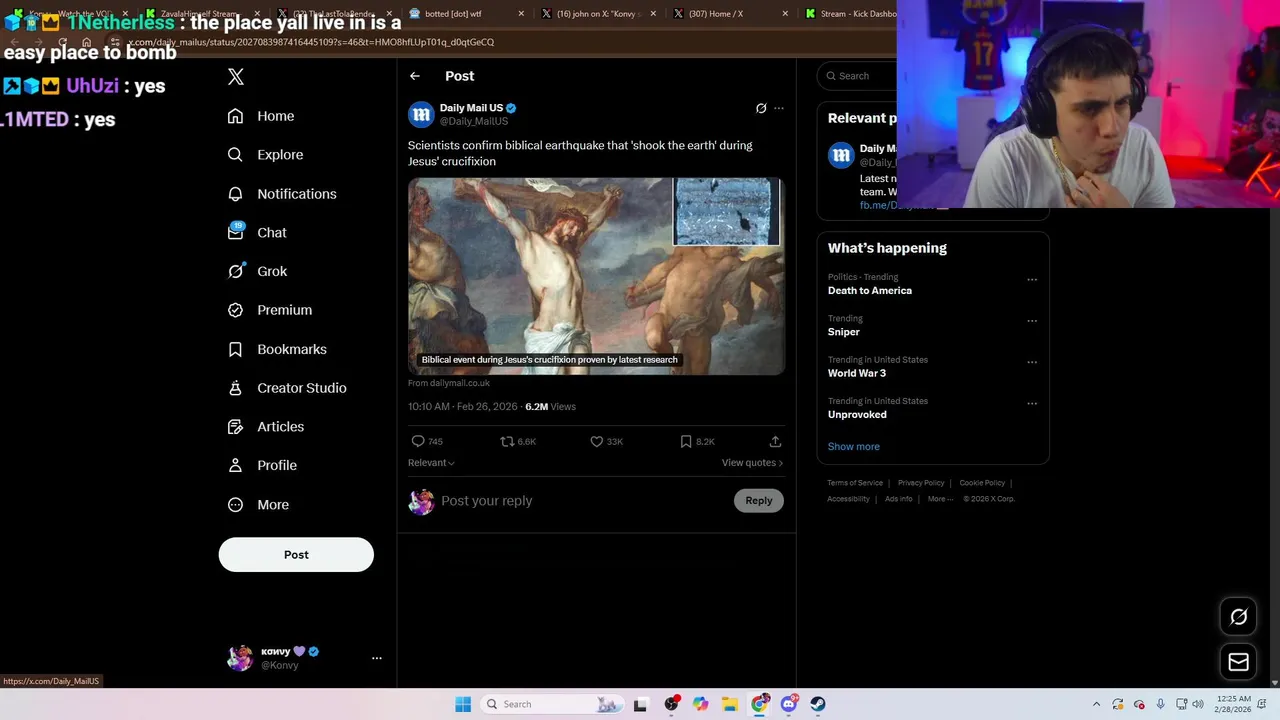Open the Relevant replies sort dropdown

click(431, 463)
